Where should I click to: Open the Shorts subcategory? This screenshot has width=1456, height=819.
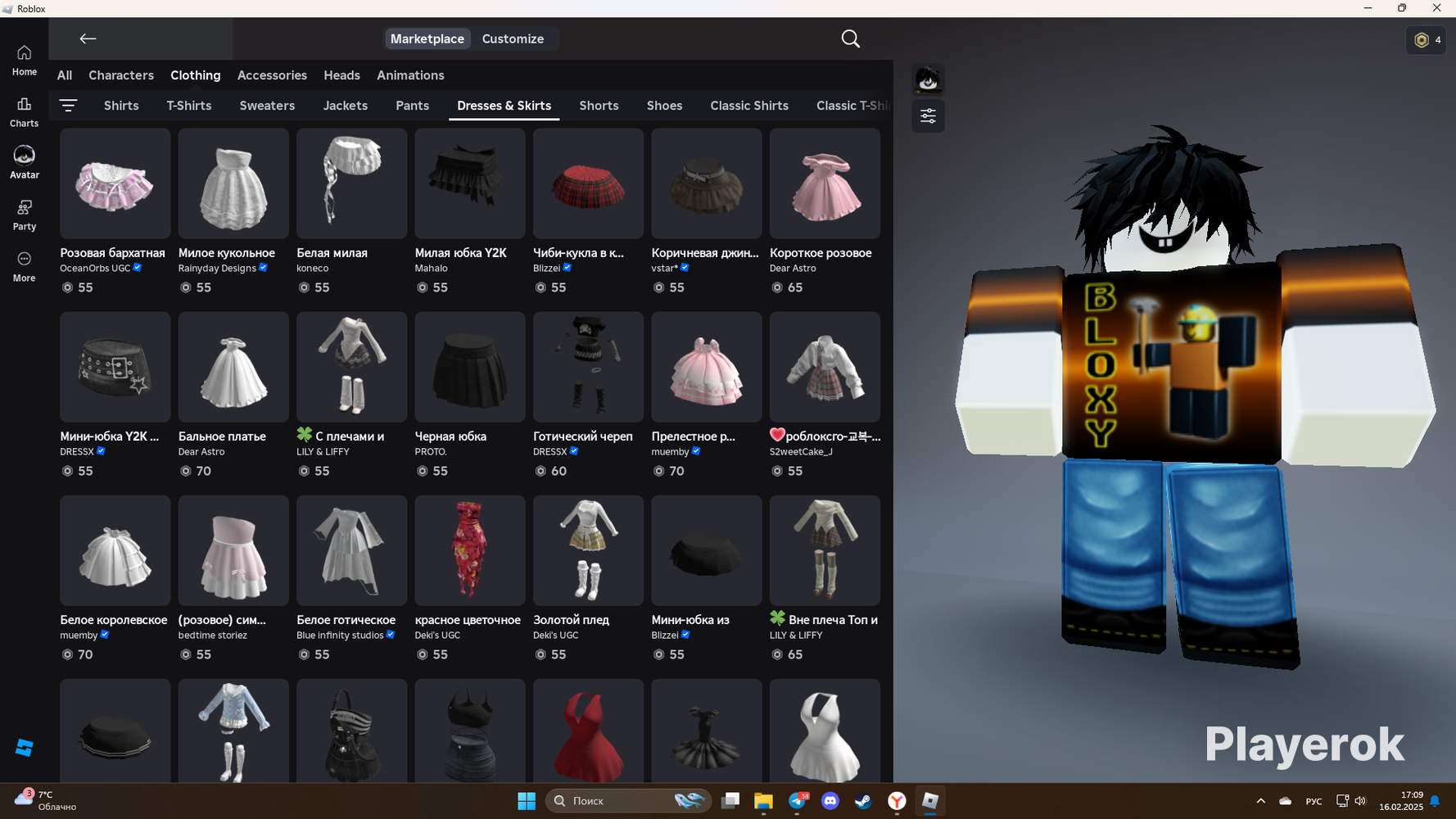pos(599,106)
